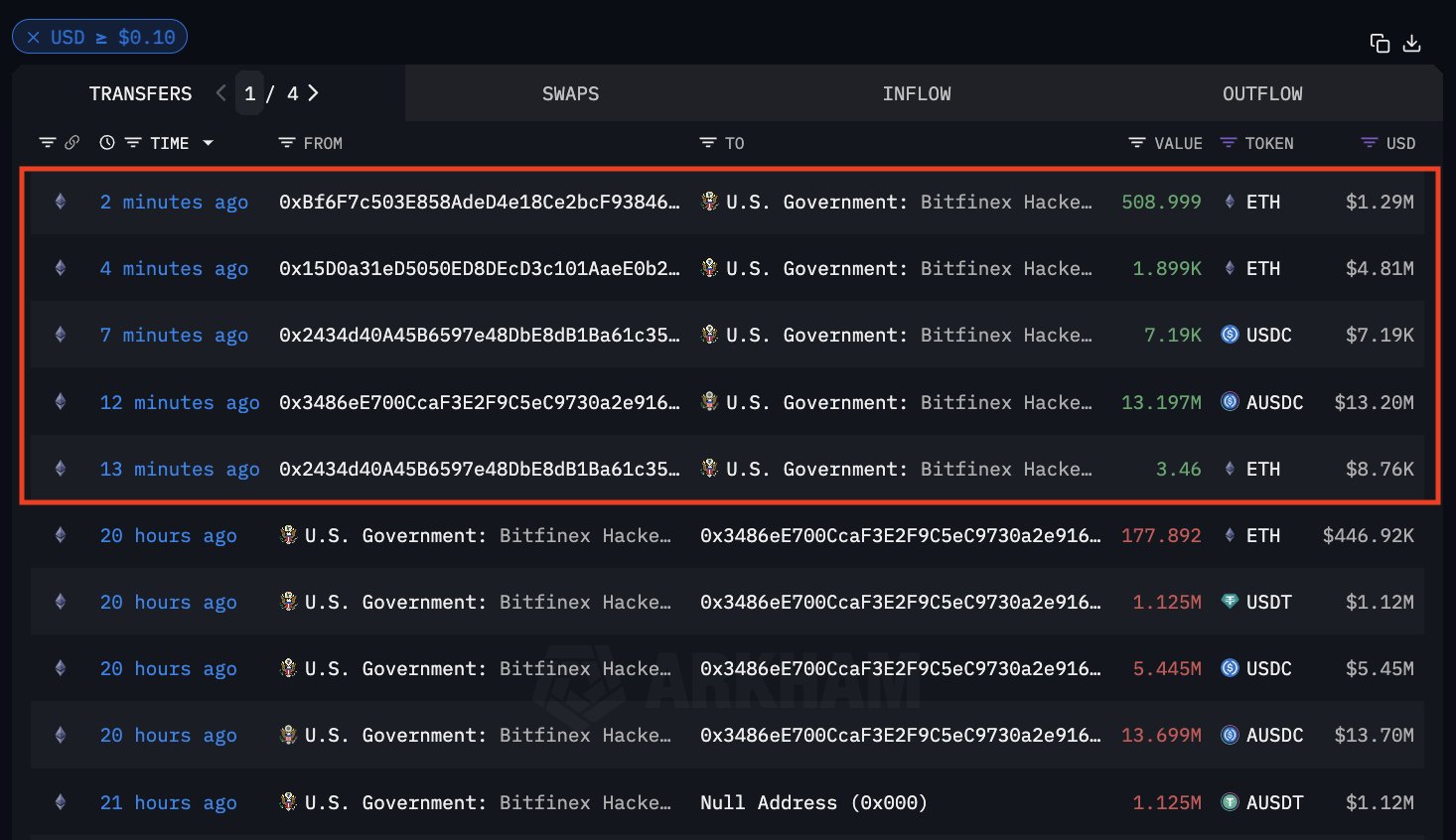Go to previous transfers page

[x=220, y=93]
